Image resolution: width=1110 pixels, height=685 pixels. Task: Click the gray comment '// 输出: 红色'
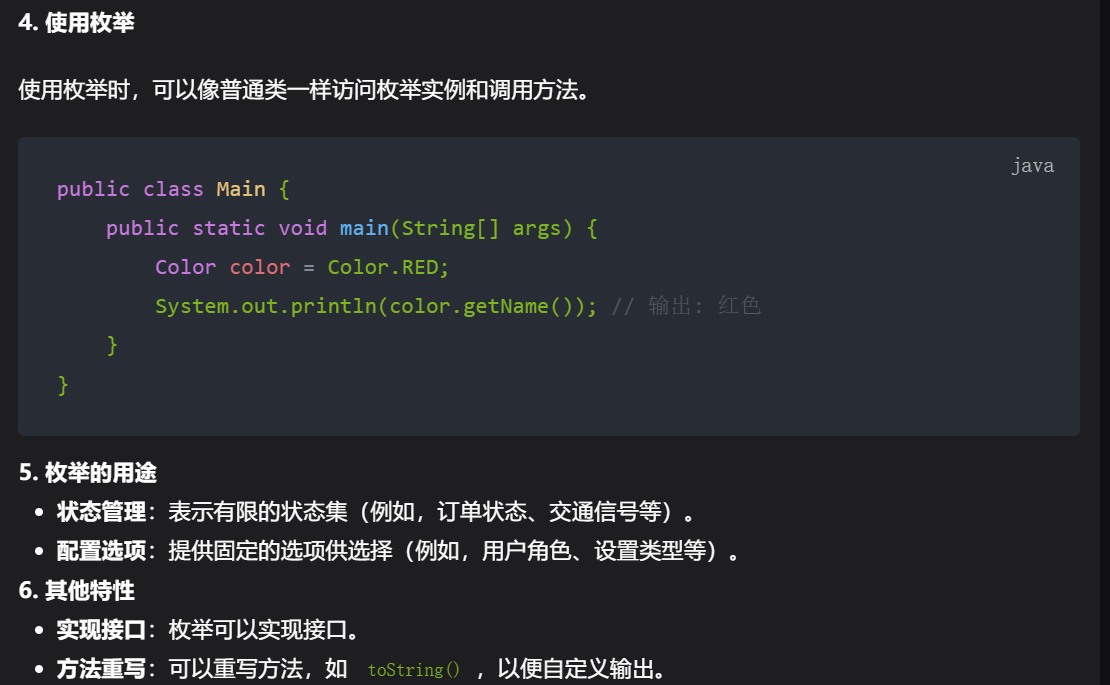tap(686, 306)
